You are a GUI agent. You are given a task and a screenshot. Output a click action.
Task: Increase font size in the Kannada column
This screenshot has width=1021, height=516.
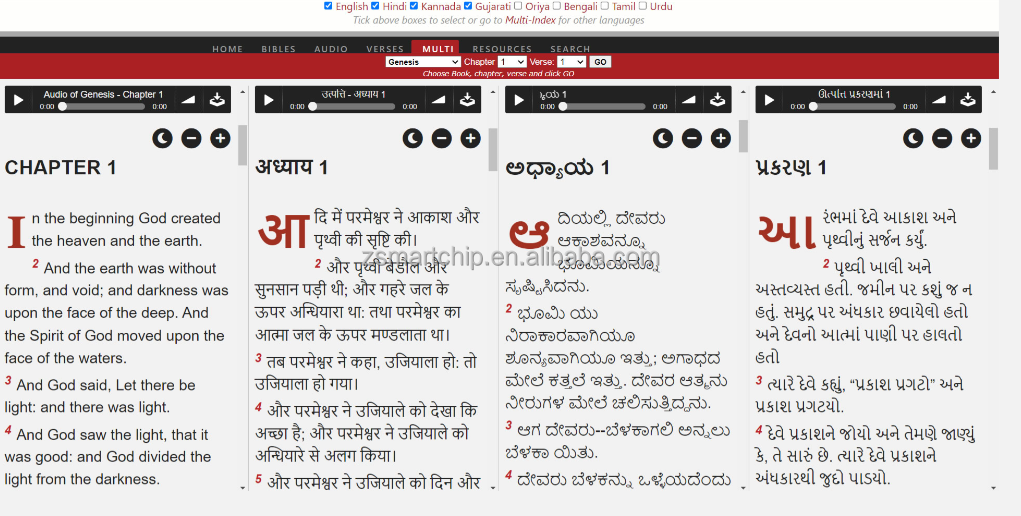click(720, 138)
